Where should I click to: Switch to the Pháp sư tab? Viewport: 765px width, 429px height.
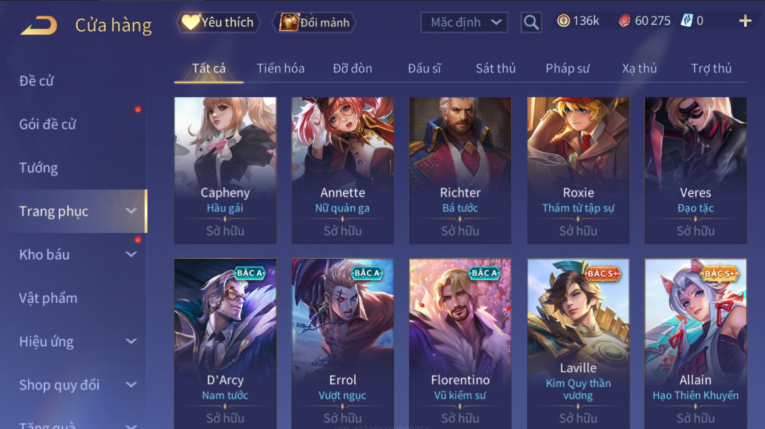point(567,68)
